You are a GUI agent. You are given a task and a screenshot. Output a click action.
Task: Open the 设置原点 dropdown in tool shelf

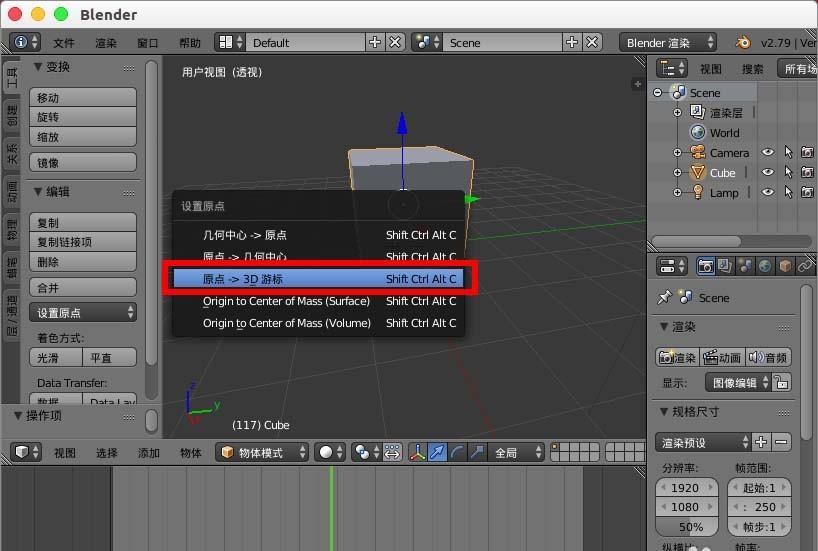click(x=83, y=313)
